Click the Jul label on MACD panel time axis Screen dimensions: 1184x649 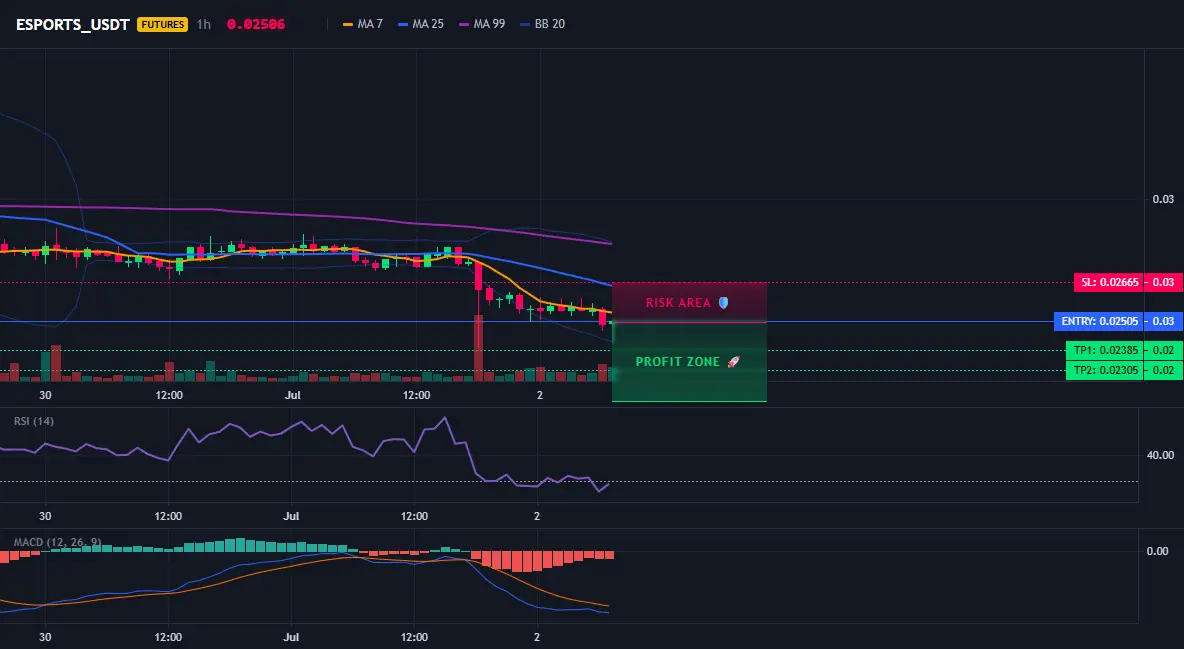pyautogui.click(x=291, y=637)
